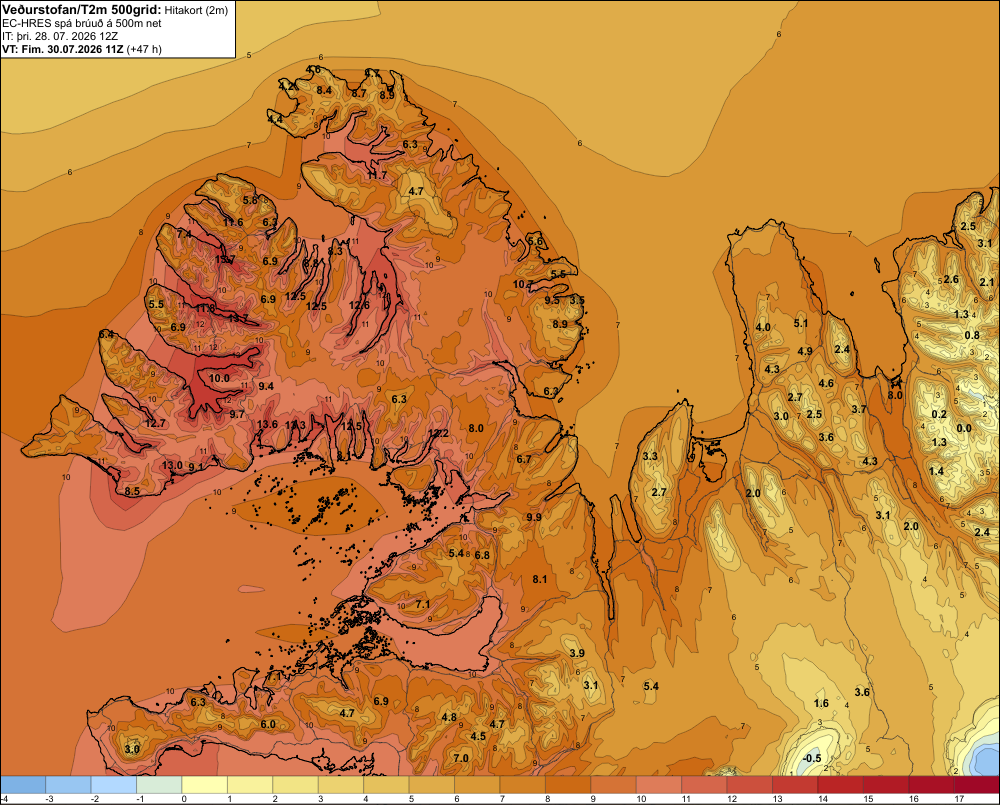Click the temperature value 4.0

[763, 327]
